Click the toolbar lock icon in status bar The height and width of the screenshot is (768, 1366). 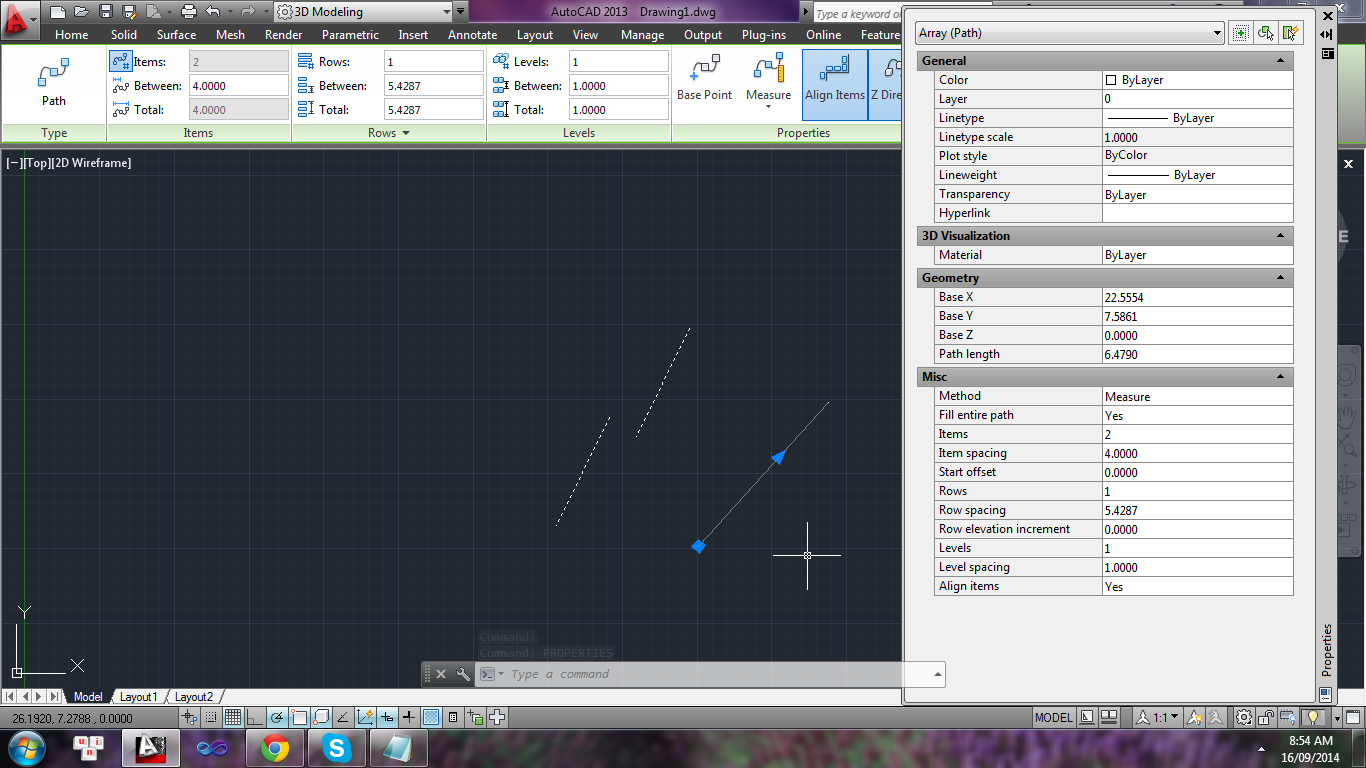pyautogui.click(x=1266, y=717)
